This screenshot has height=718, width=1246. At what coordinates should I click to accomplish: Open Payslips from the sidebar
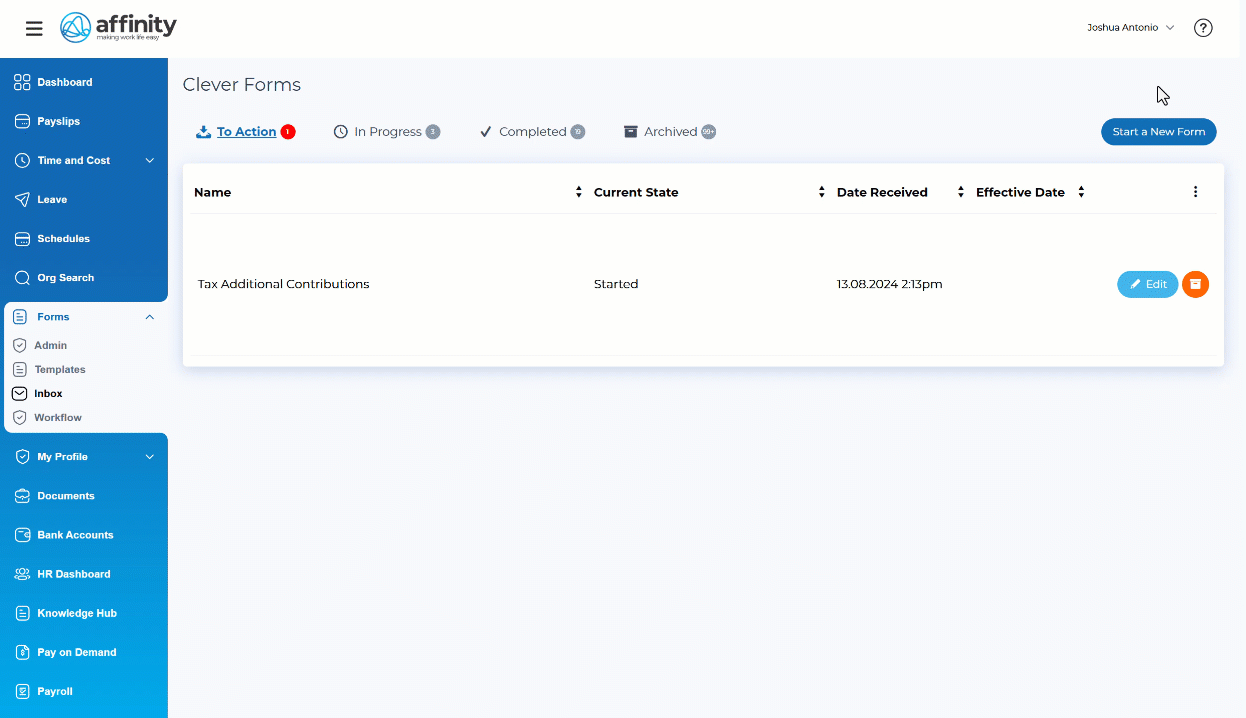(x=58, y=121)
